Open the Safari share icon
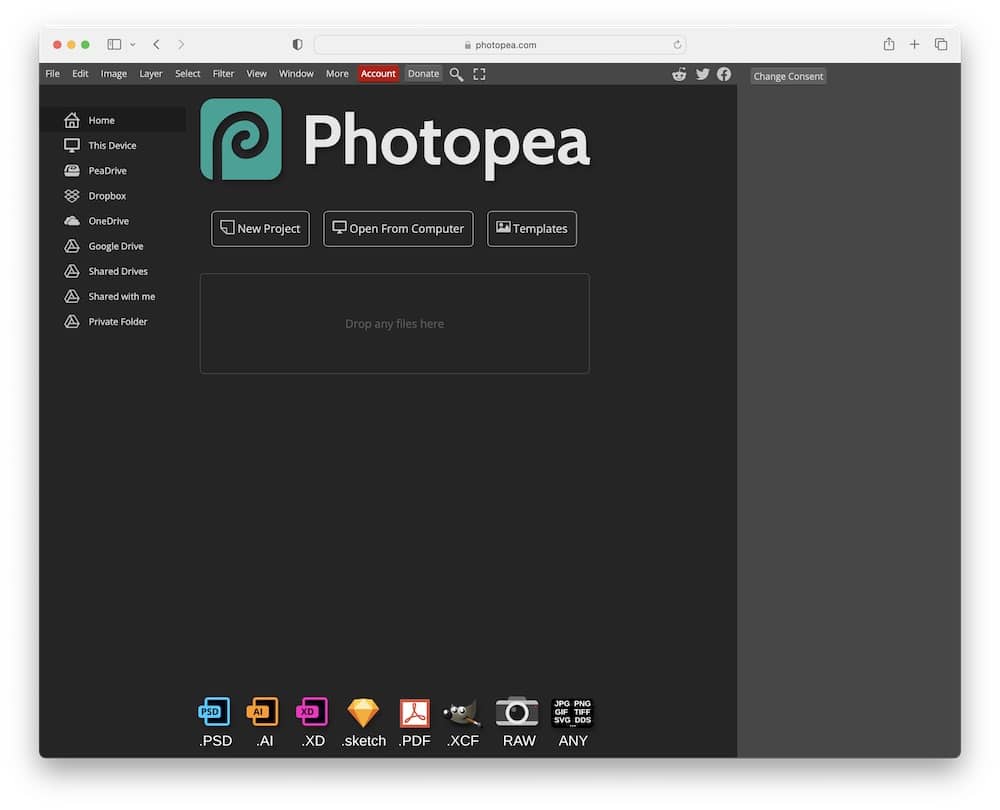Image resolution: width=1000 pixels, height=810 pixels. pyautogui.click(x=889, y=44)
